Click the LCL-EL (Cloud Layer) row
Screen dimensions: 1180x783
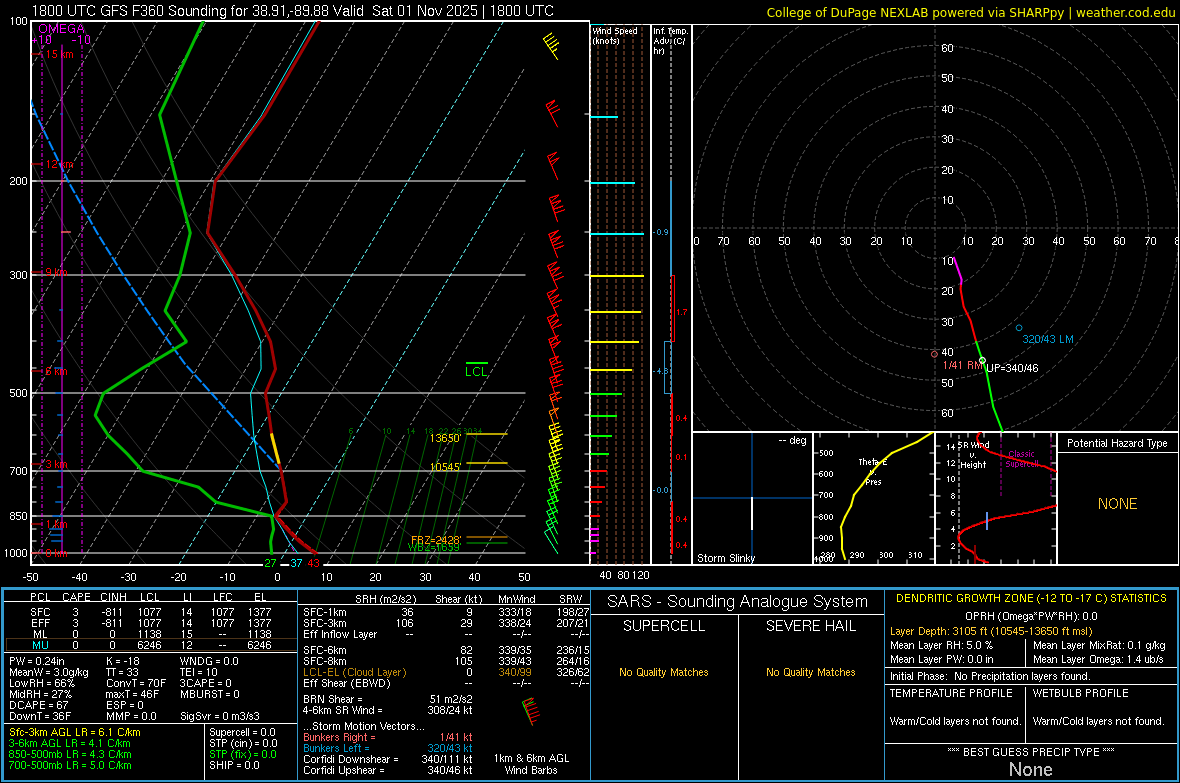[446, 672]
